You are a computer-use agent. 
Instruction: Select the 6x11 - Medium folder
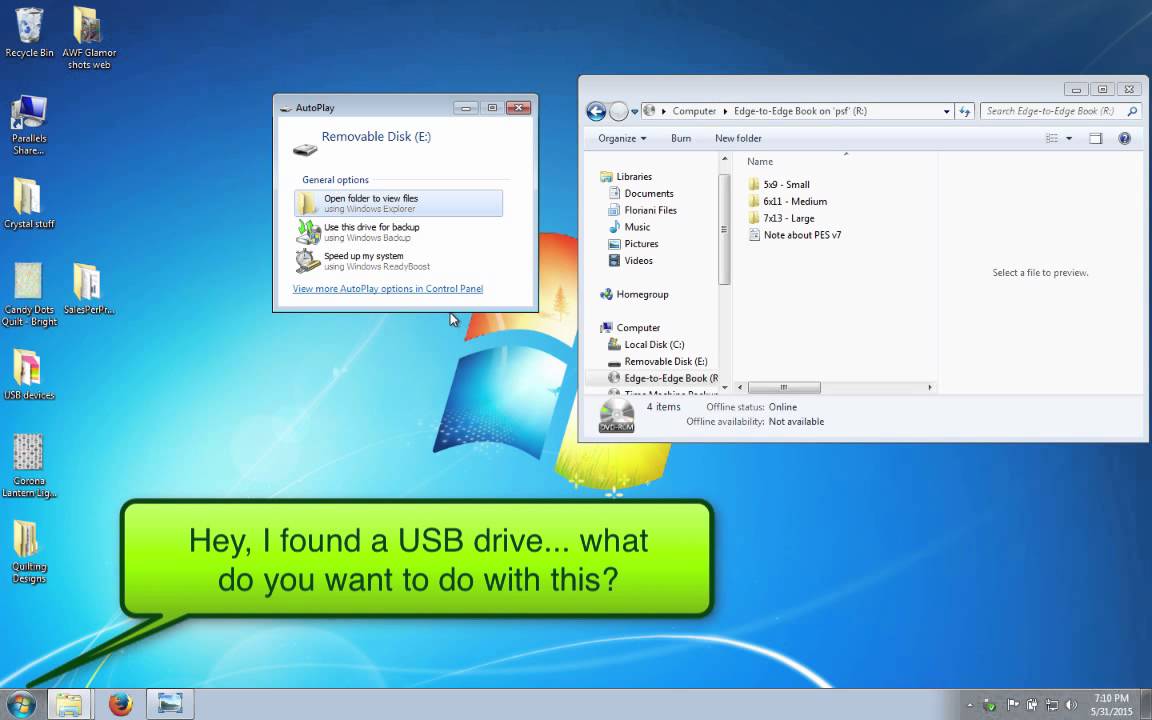[788, 201]
